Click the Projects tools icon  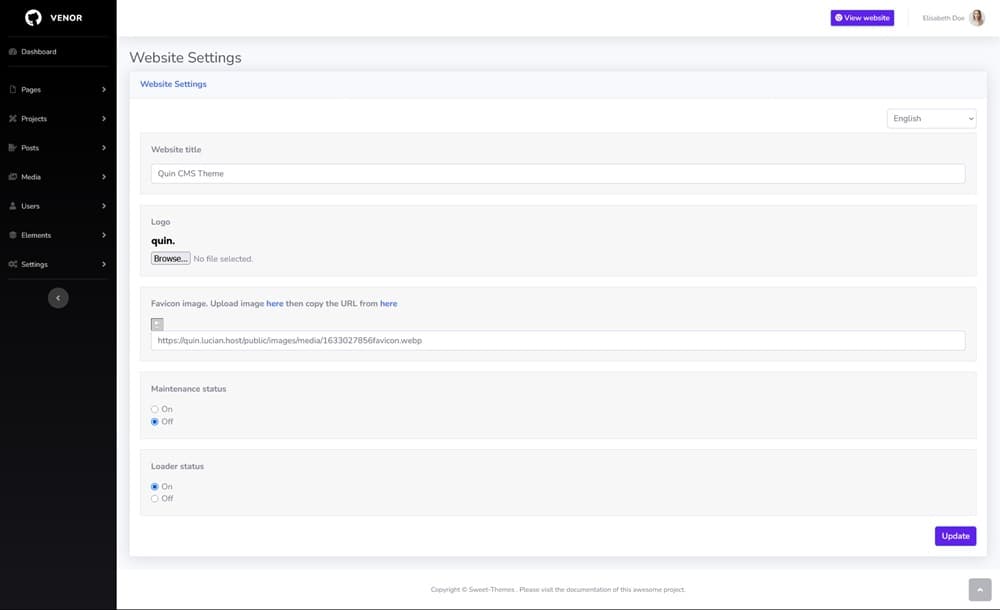pos(13,119)
